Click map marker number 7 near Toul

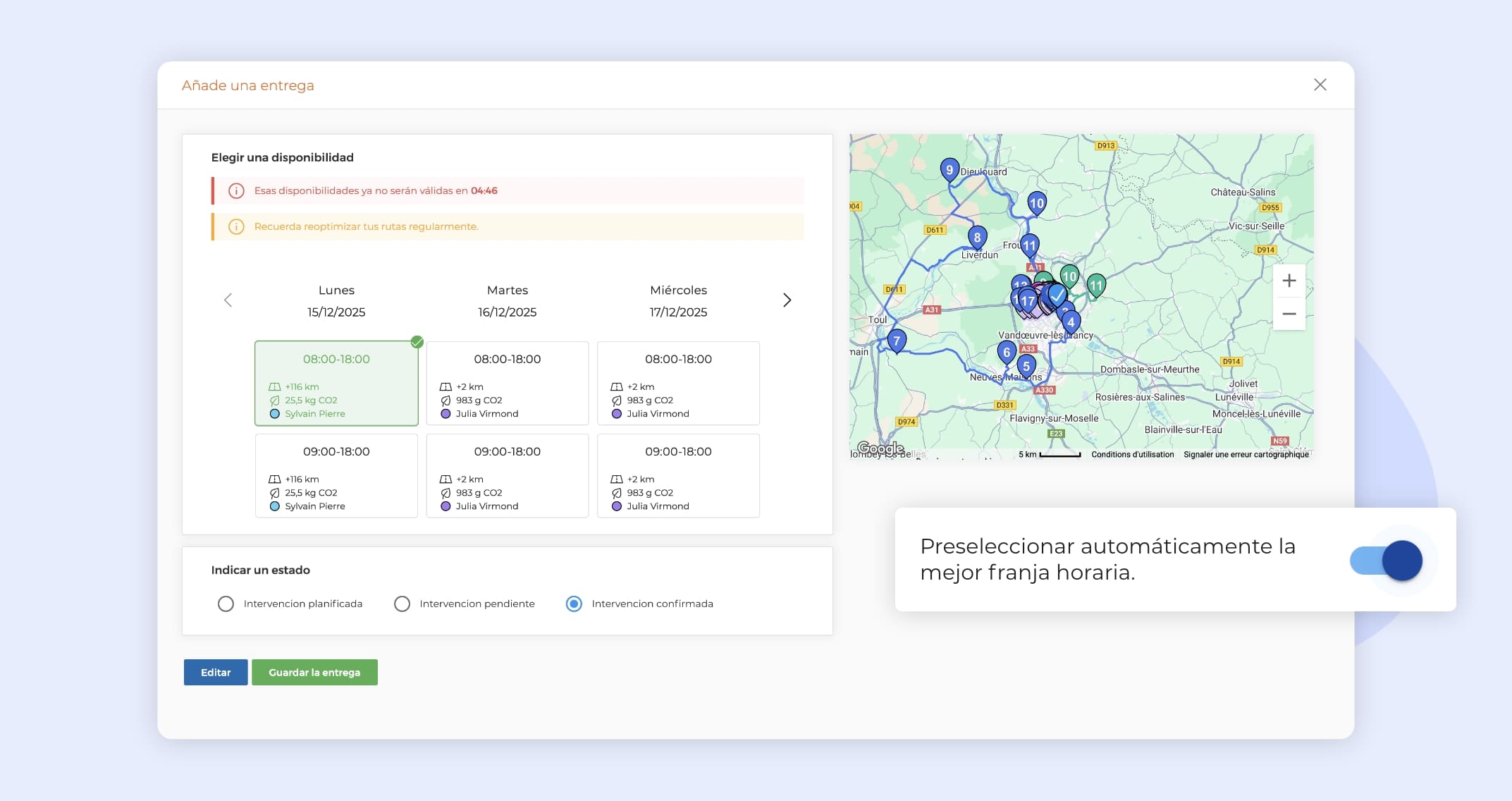pyautogui.click(x=897, y=341)
